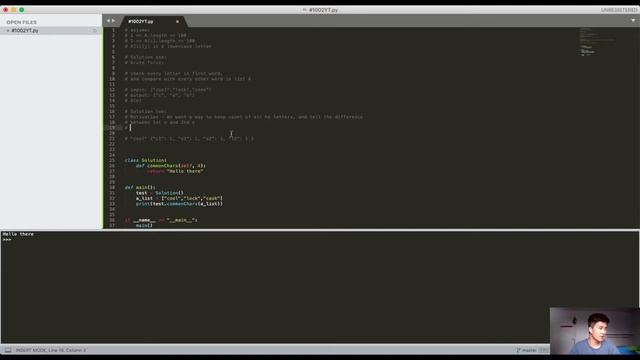
Task: Click the line 24 'class Solution' code
Action: tap(146, 160)
